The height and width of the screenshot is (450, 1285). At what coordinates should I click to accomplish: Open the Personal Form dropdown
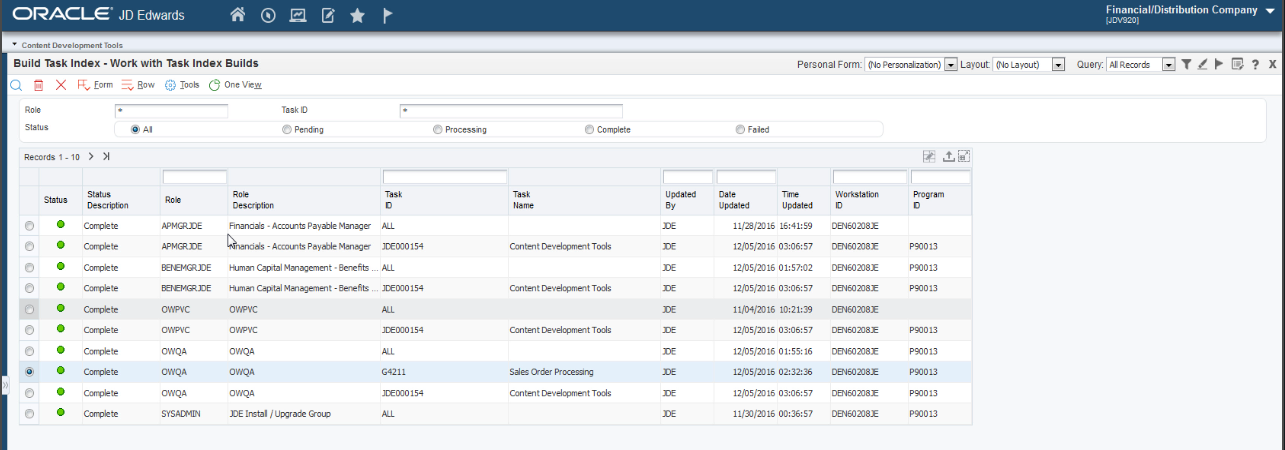point(950,64)
